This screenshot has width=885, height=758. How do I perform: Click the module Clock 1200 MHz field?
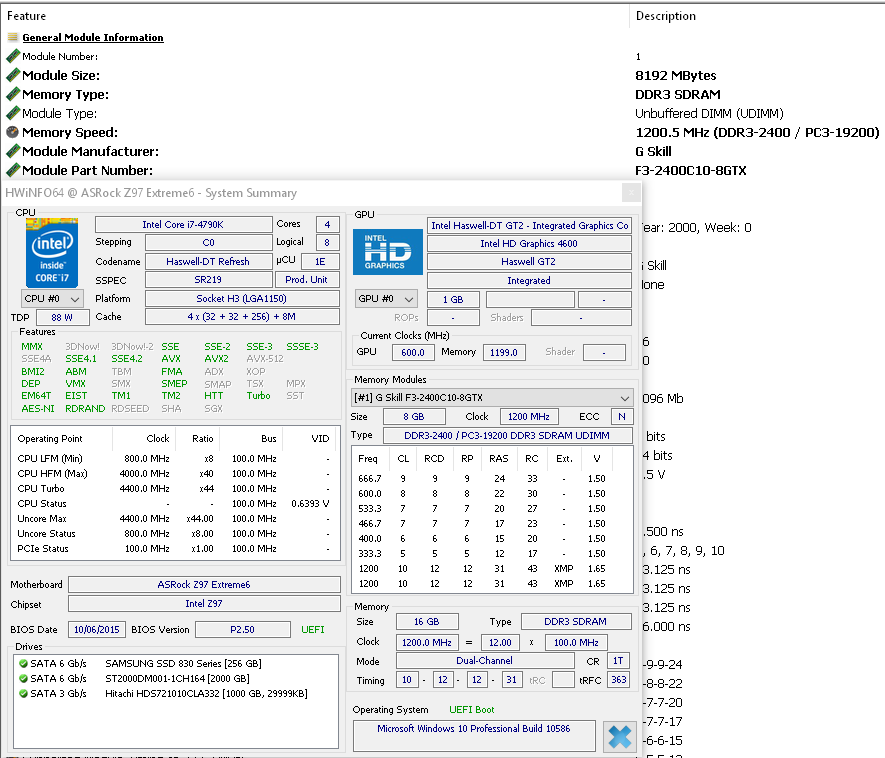click(x=529, y=417)
